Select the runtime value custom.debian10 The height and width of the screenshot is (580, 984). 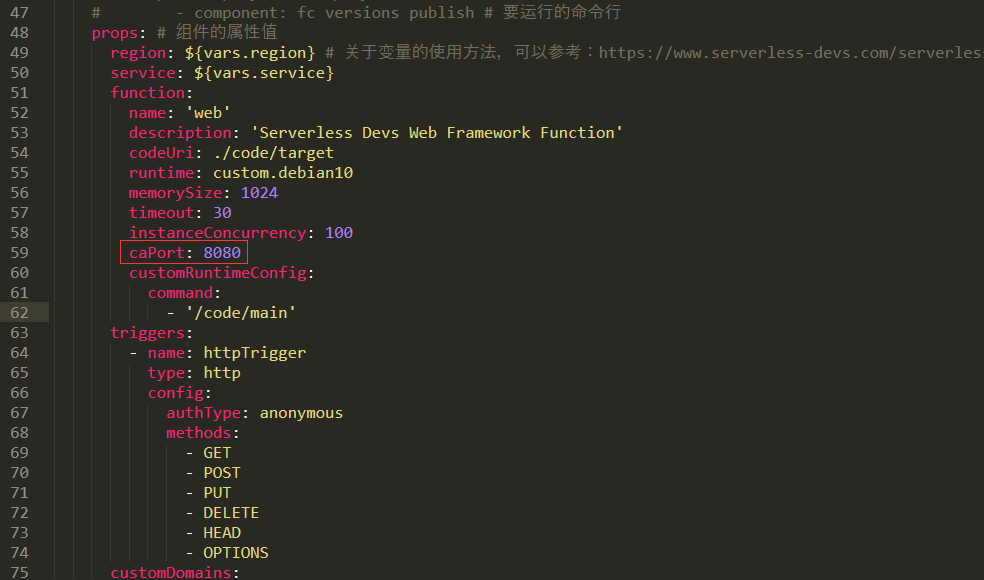pos(283,173)
